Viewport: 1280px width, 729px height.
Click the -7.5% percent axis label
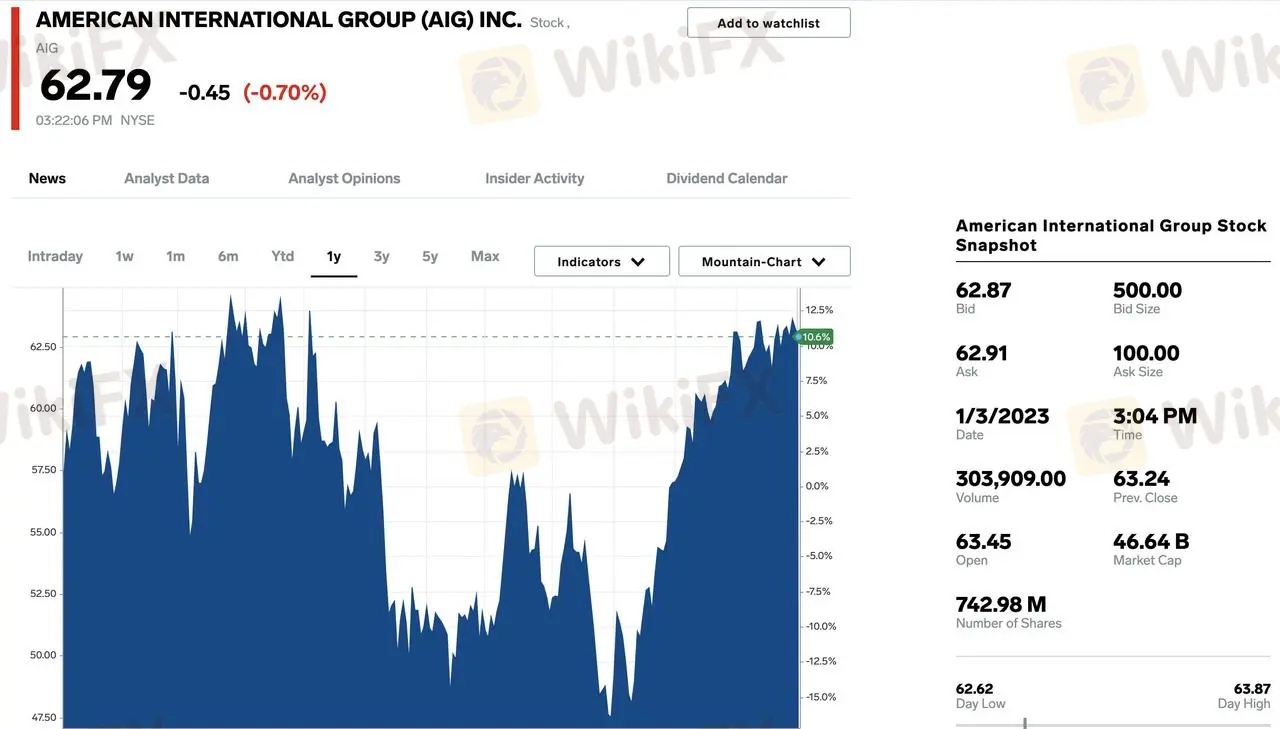[819, 591]
